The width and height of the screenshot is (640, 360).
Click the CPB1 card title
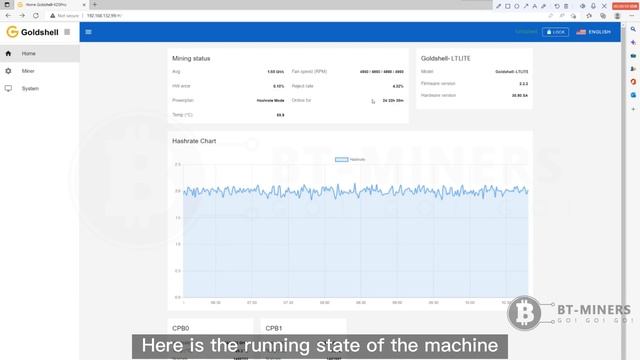pos(273,328)
